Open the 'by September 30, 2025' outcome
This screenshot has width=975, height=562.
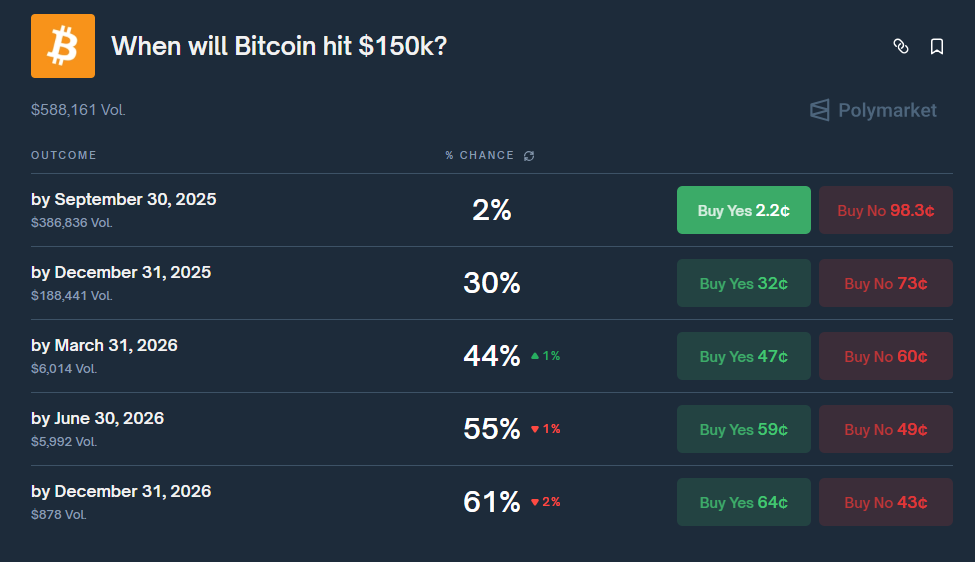click(x=123, y=199)
